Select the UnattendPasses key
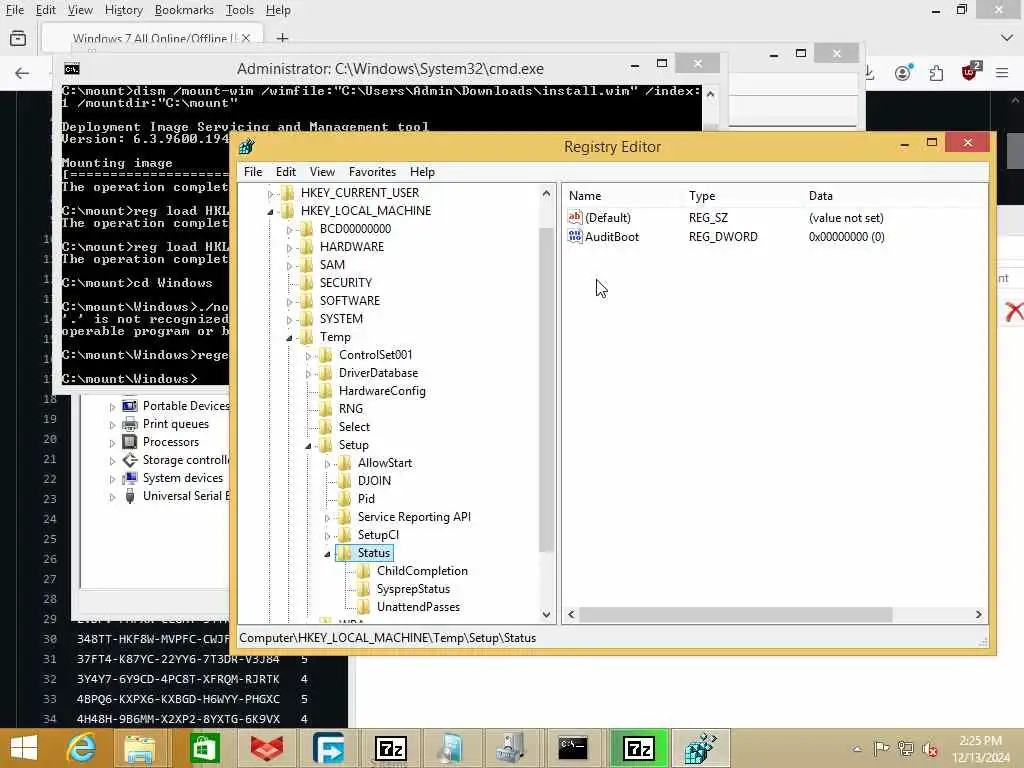This screenshot has height=768, width=1024. click(418, 607)
